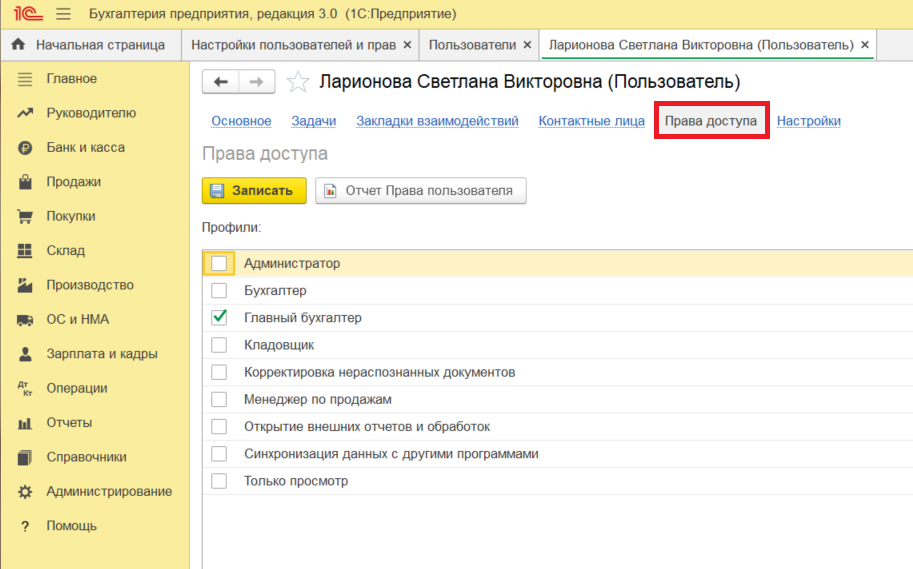The image size is (913, 569).
Task: Tick the Кладовщик profile checkbox
Action: 219,345
